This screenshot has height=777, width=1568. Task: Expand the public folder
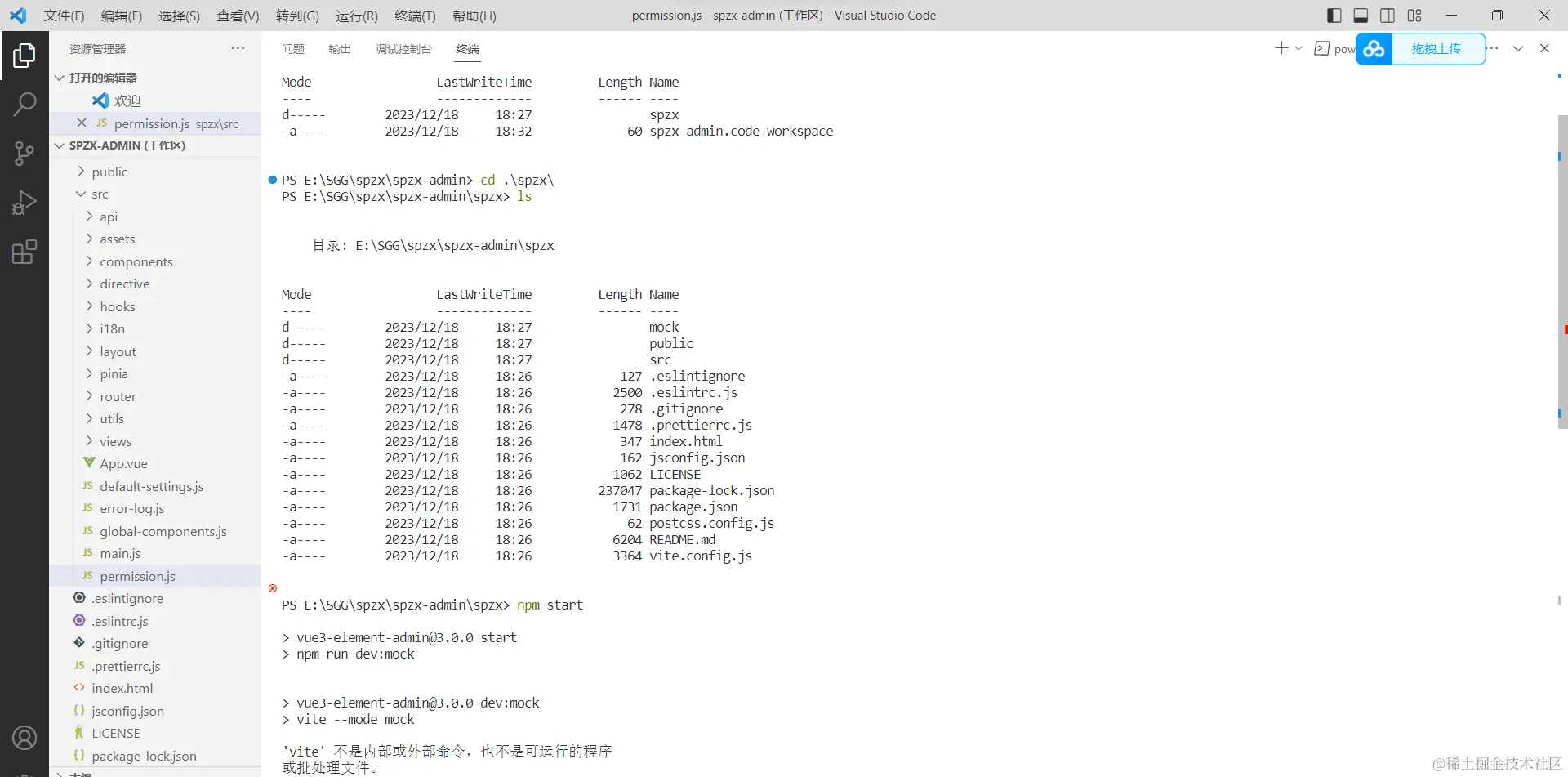click(155, 172)
